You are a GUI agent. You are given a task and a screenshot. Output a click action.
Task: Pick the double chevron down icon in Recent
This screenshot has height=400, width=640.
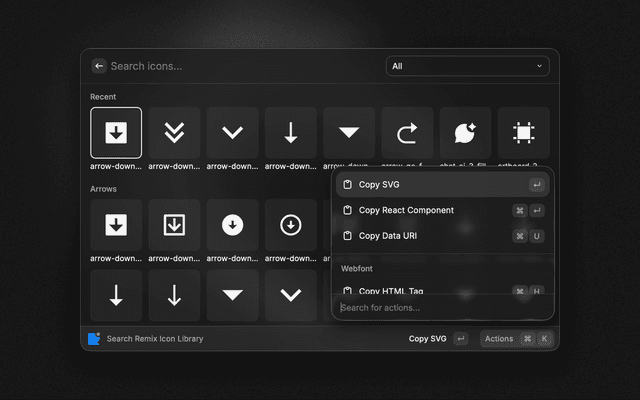174,133
